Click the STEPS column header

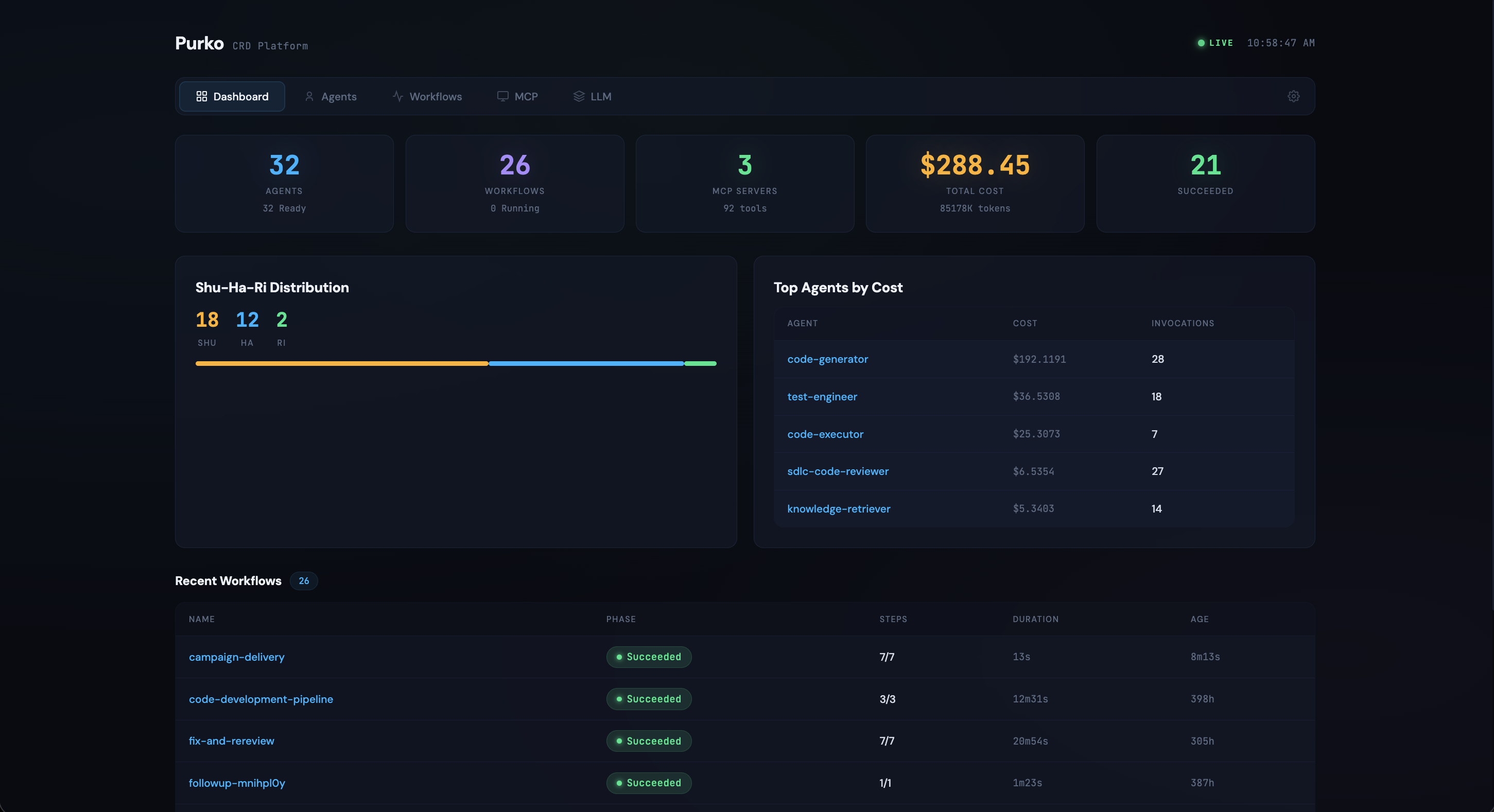[x=893, y=619]
